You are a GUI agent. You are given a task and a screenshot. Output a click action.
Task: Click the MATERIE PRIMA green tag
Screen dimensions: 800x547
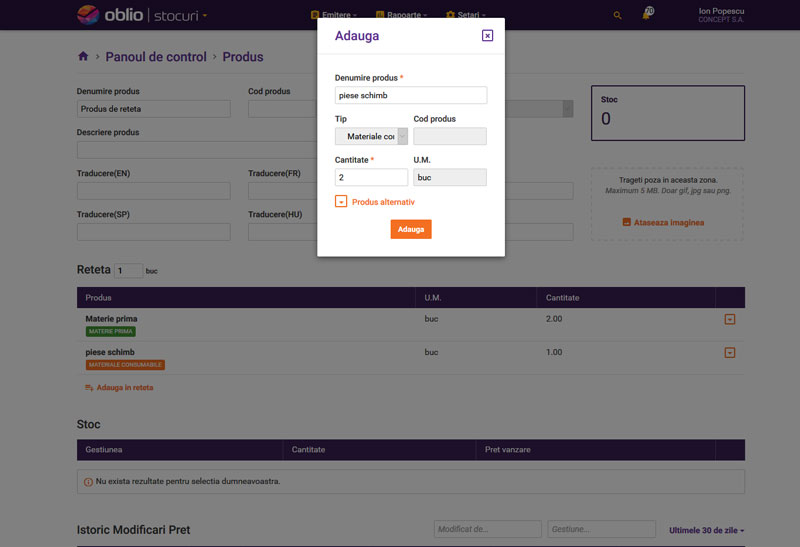(x=110, y=332)
